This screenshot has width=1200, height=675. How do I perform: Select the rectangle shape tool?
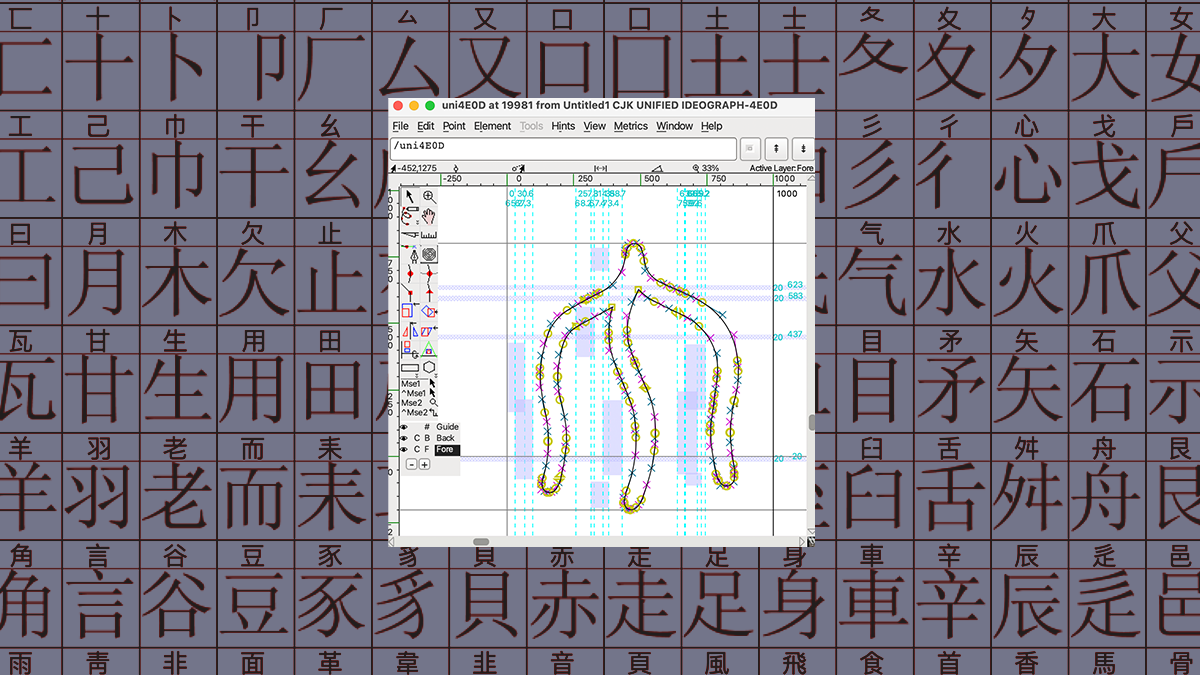tap(410, 367)
